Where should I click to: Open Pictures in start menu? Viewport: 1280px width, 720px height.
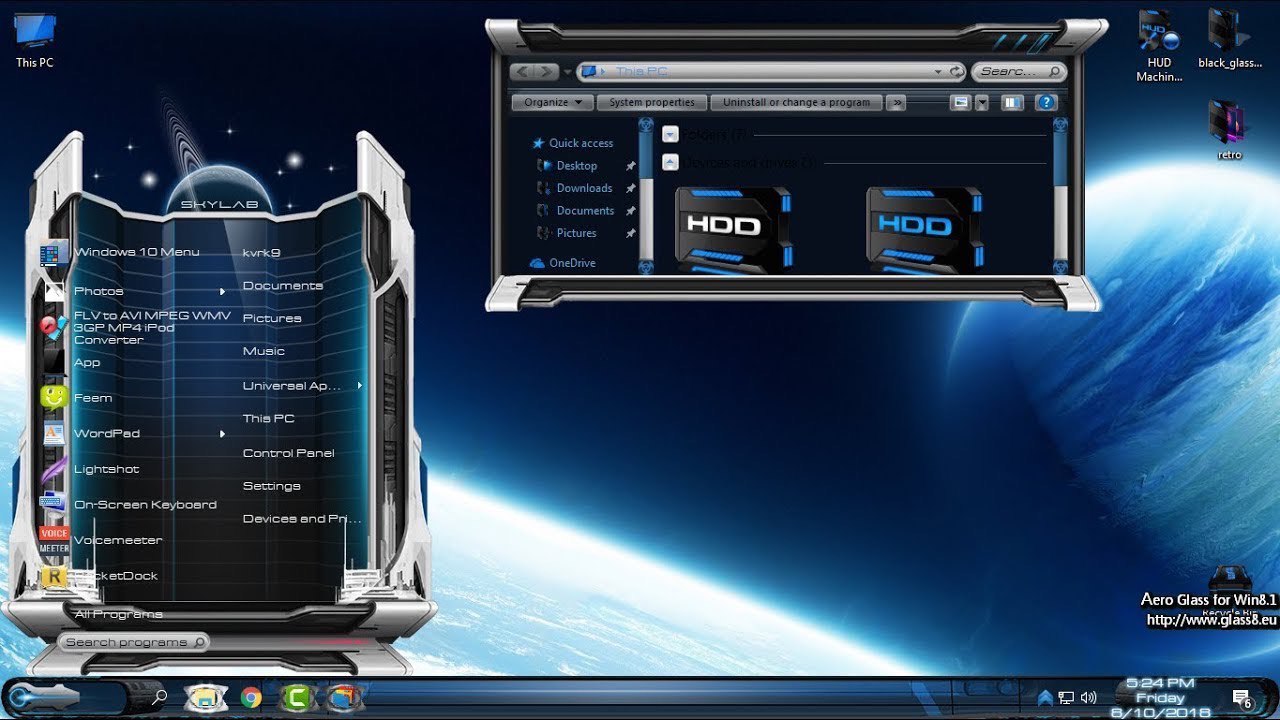[x=272, y=318]
